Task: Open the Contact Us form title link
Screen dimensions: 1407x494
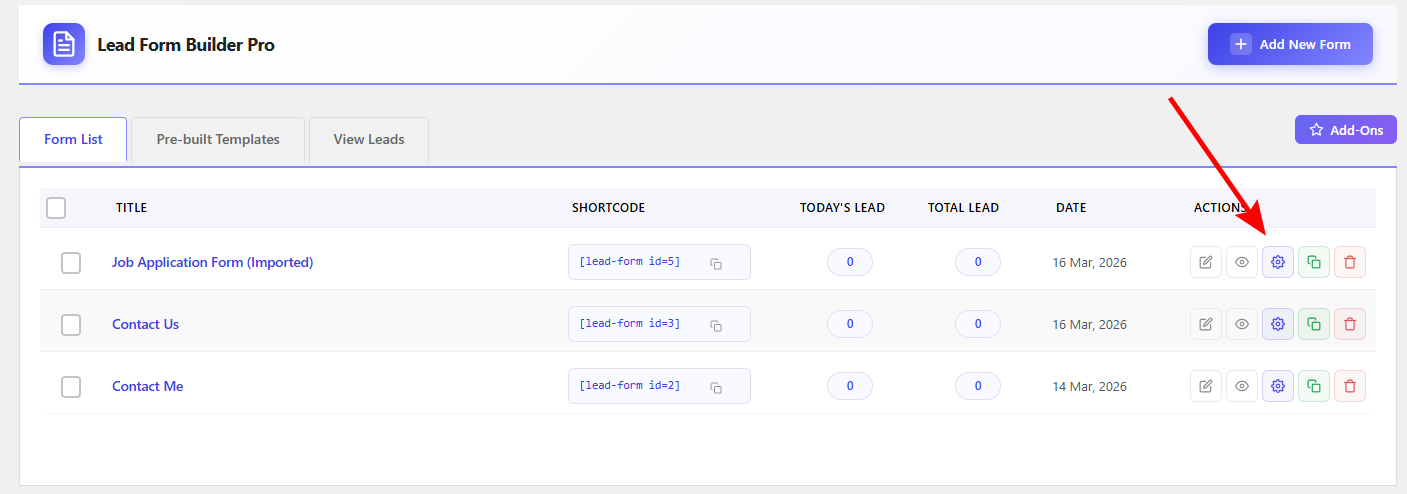Action: click(x=146, y=324)
